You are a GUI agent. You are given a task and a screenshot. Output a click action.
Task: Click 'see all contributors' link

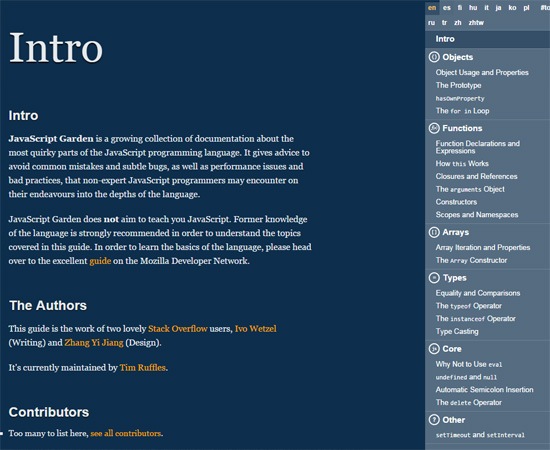point(126,434)
